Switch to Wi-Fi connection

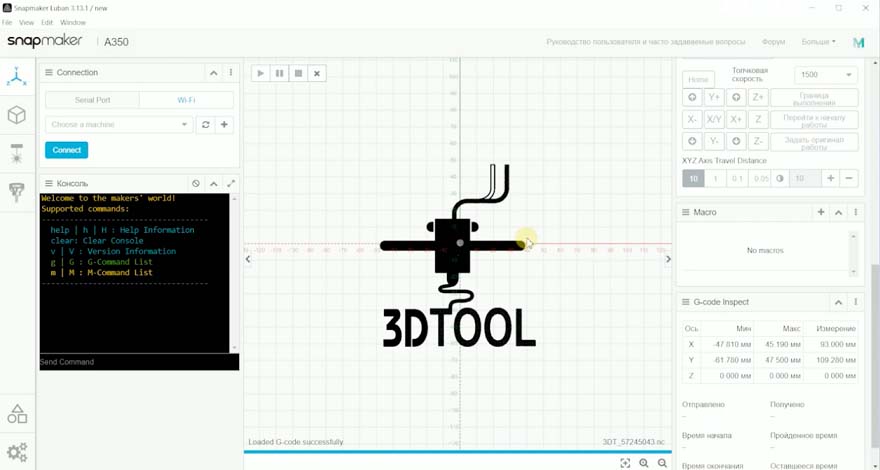click(186, 100)
